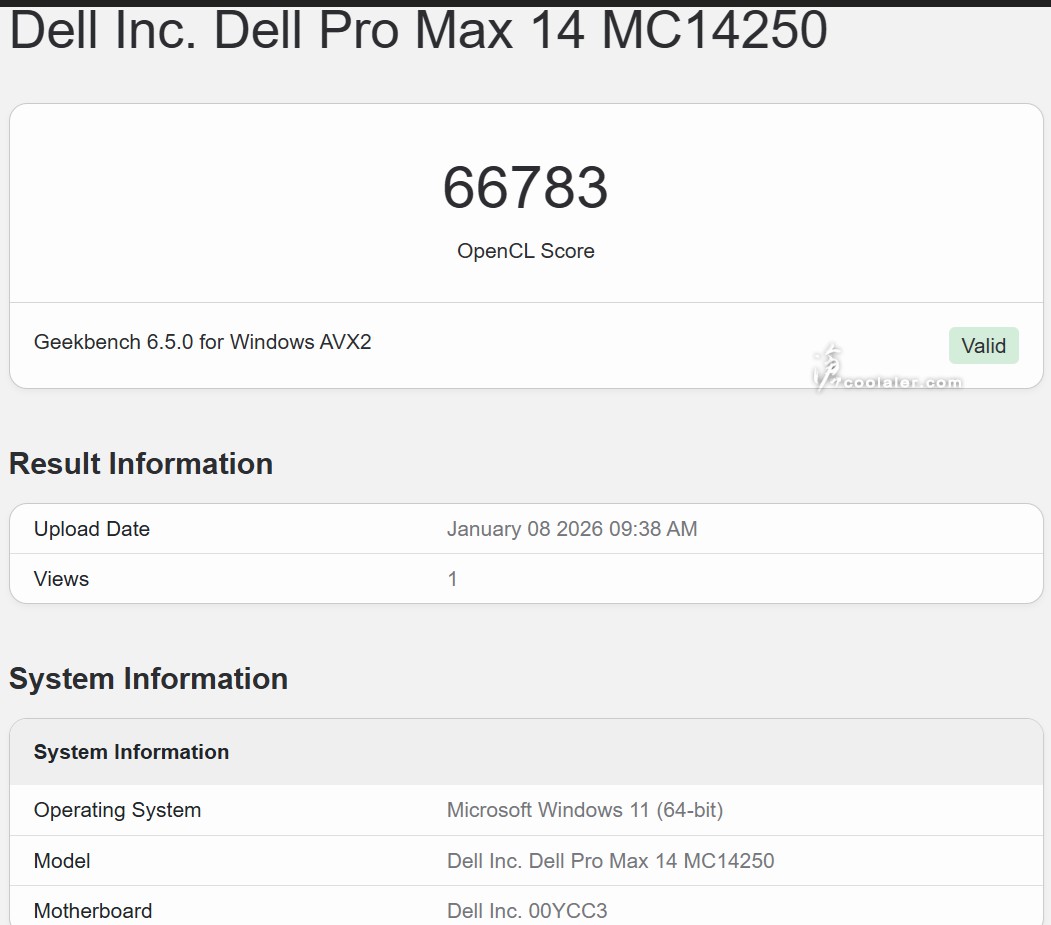Image resolution: width=1051 pixels, height=925 pixels.
Task: Click the Views row label
Action: click(x=61, y=579)
